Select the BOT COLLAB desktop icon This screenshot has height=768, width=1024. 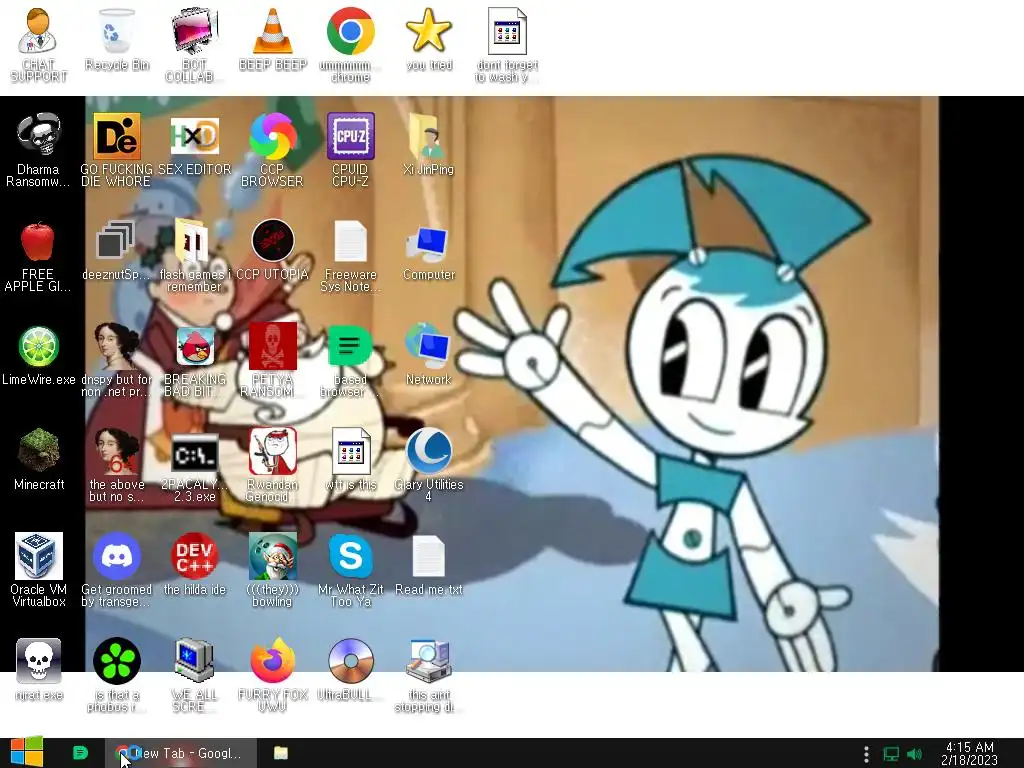click(x=195, y=44)
